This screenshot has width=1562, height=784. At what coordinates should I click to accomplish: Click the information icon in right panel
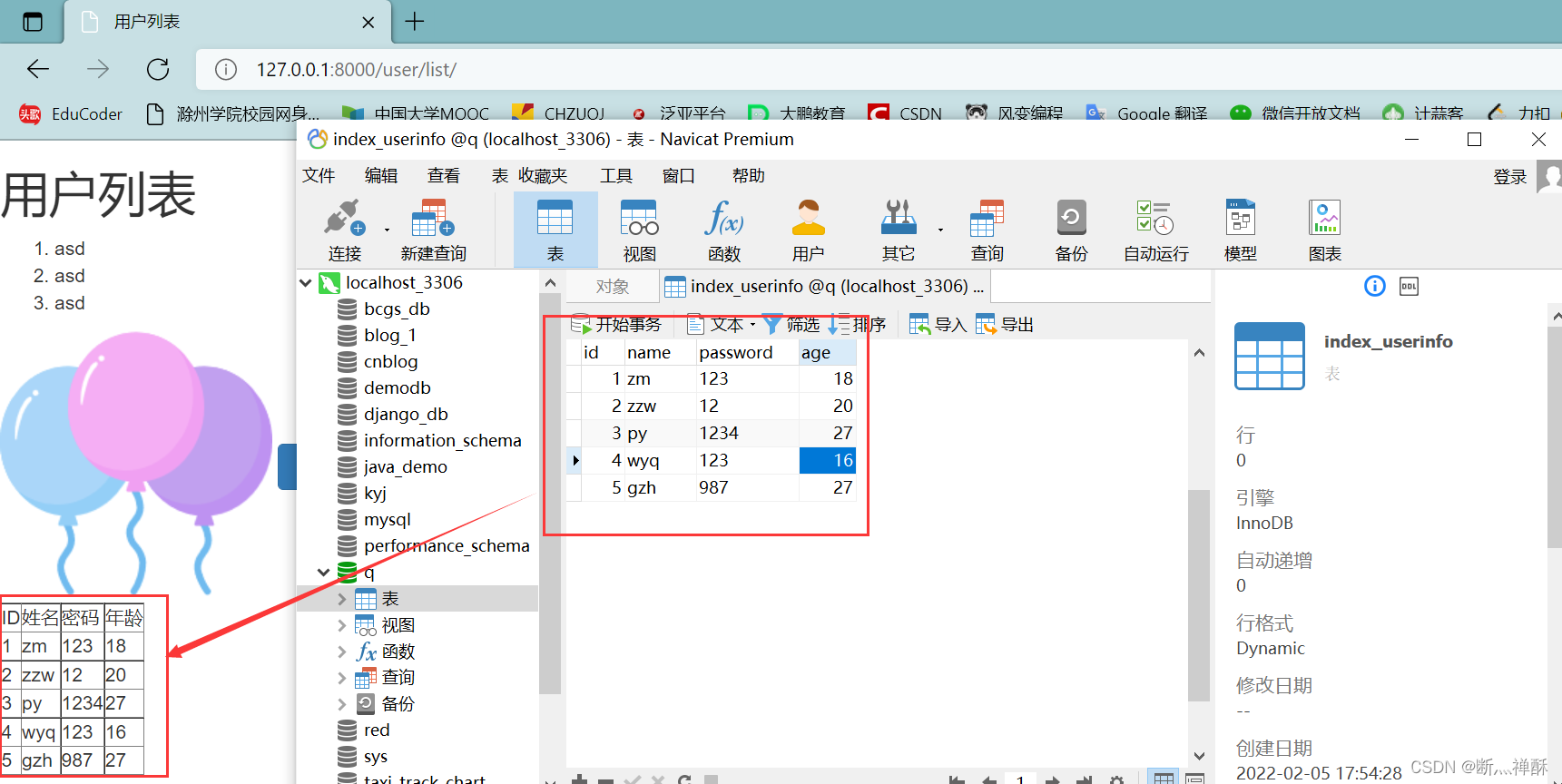(1374, 286)
